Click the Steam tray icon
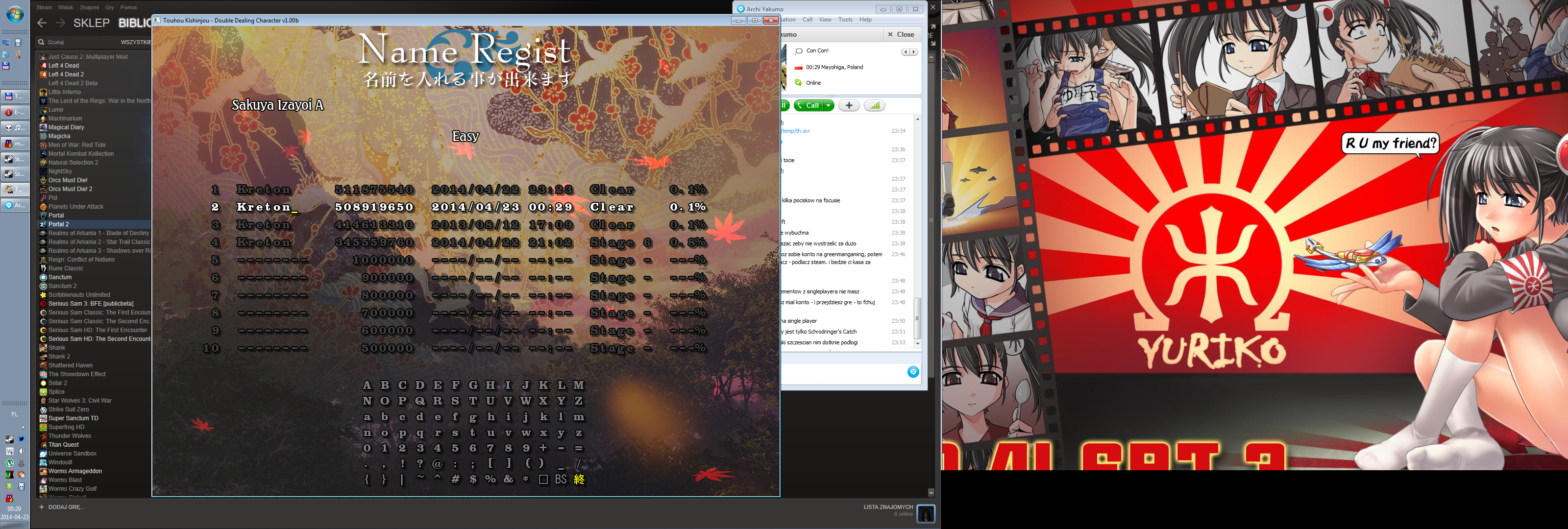Screen dimensions: 1568x529 [10, 439]
